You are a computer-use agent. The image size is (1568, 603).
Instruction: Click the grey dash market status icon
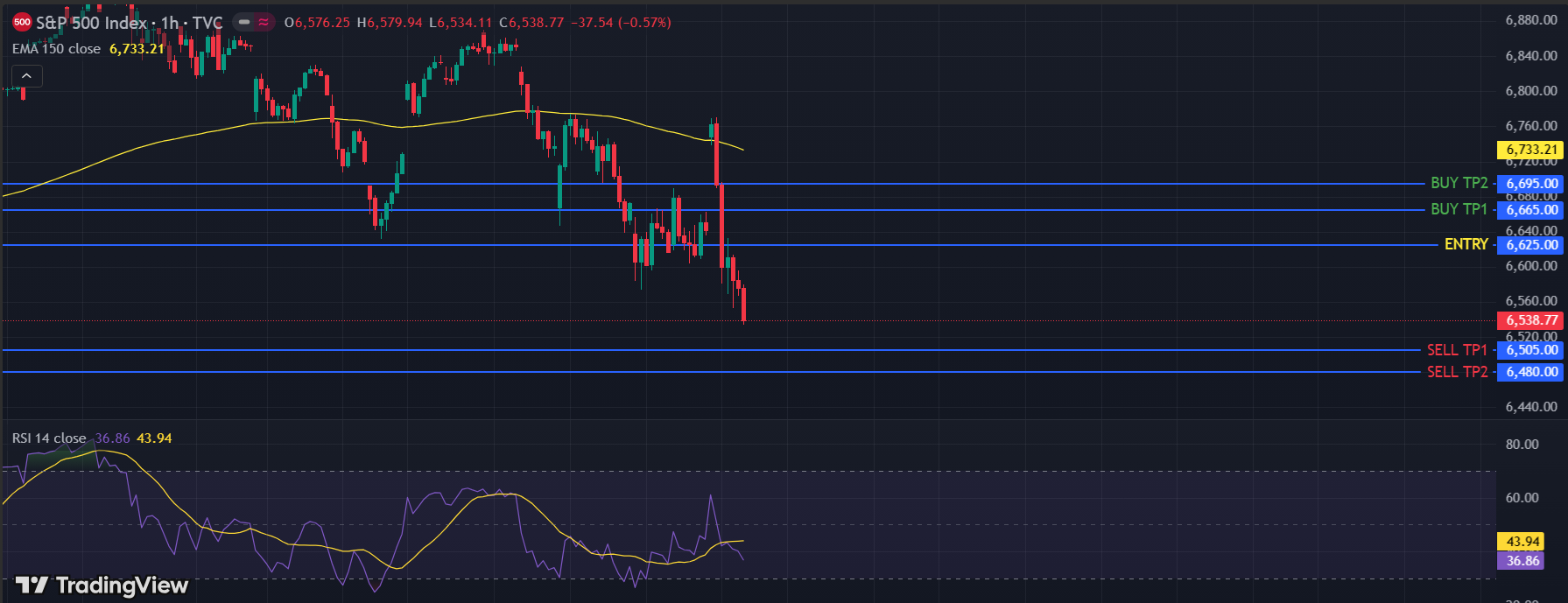(x=244, y=23)
